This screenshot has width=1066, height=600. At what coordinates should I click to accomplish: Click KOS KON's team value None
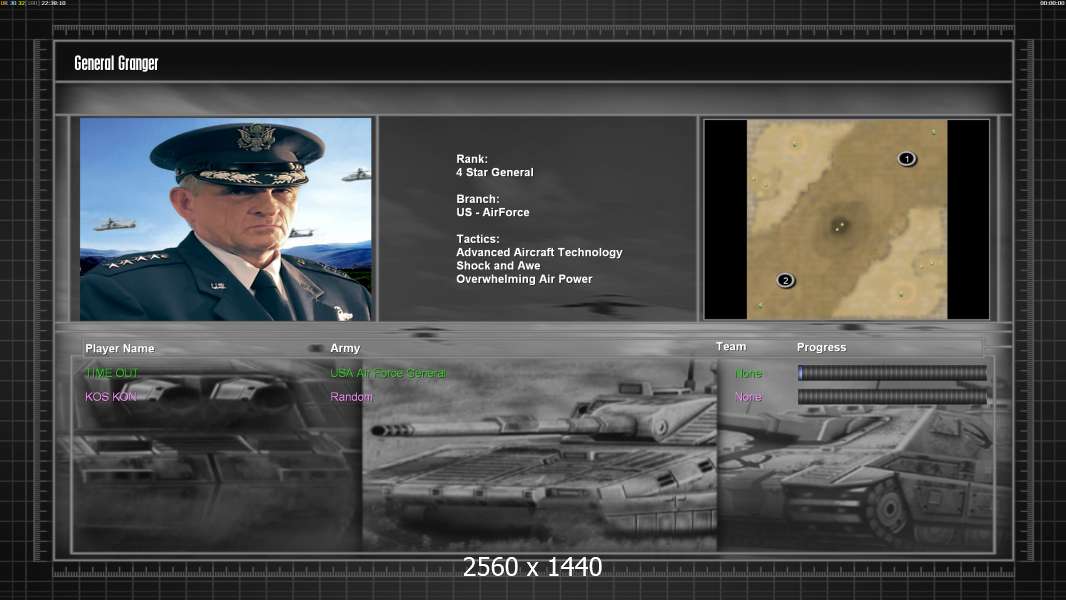coord(749,397)
